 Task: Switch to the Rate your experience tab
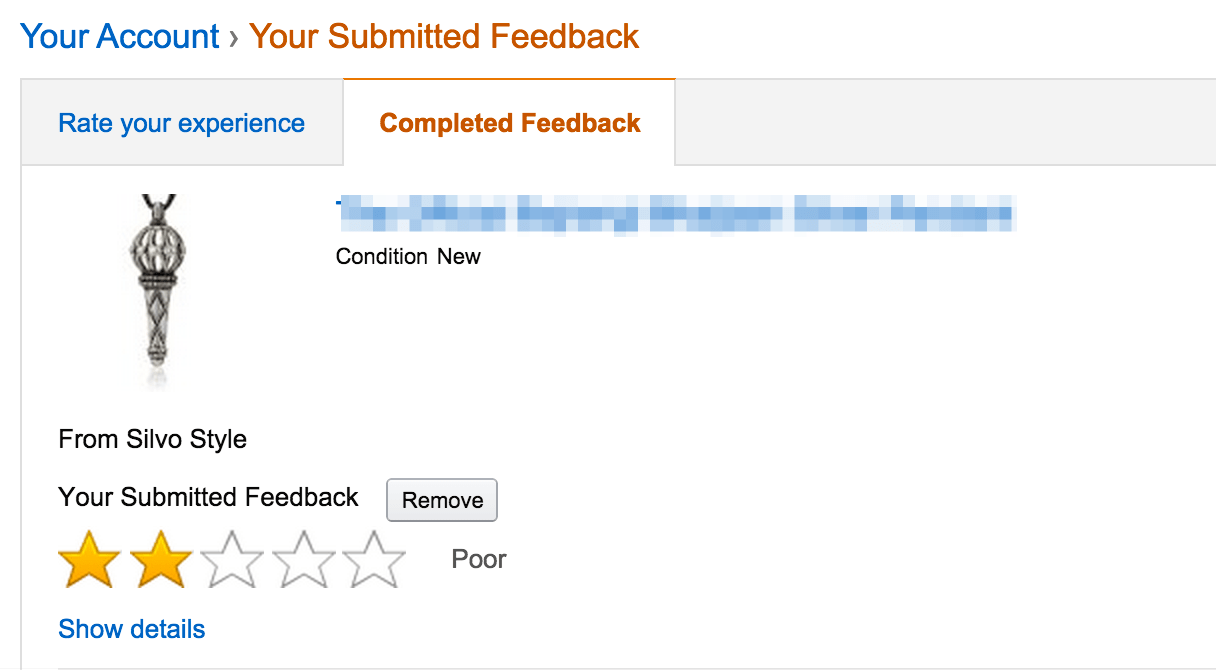point(181,122)
